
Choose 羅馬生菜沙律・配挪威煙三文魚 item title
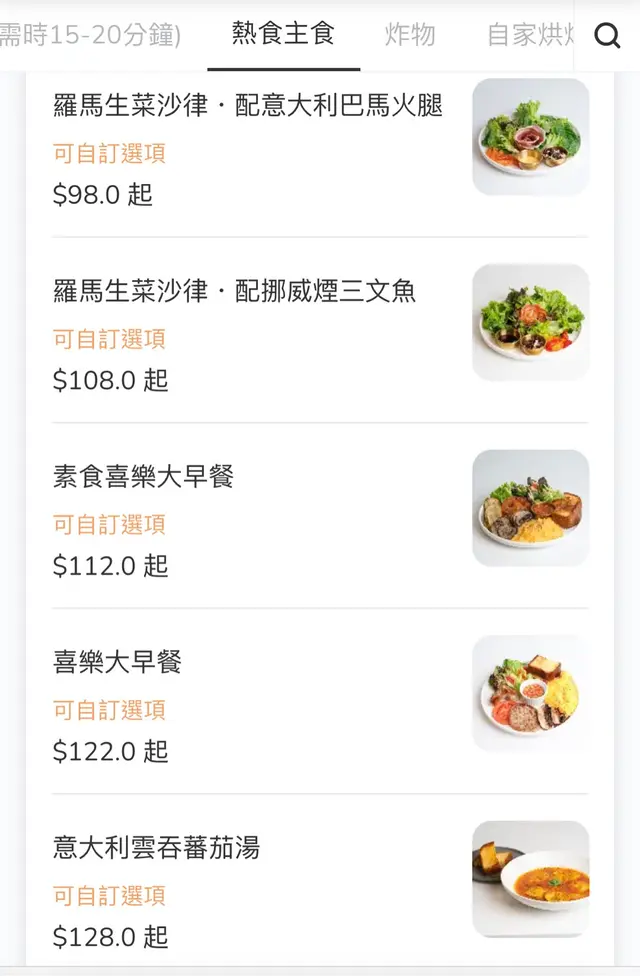point(234,291)
